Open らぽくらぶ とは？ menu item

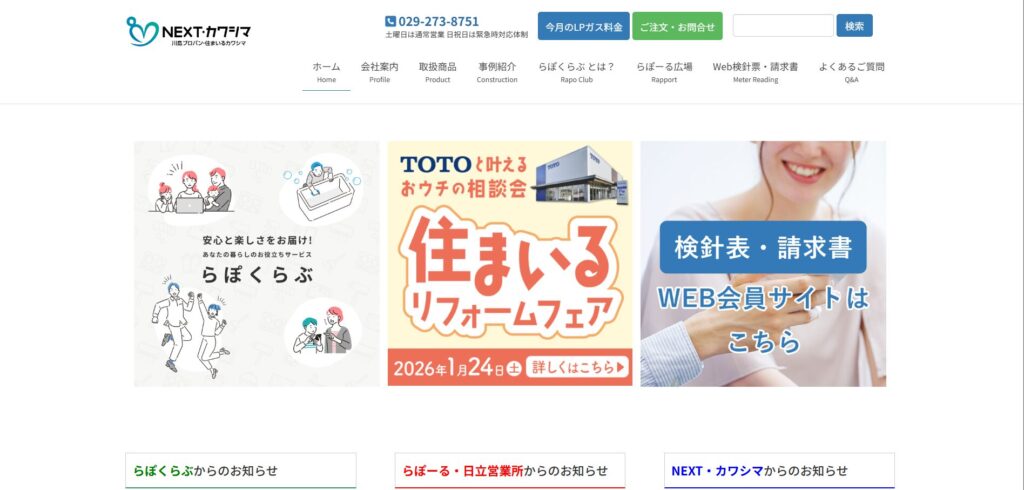(577, 72)
